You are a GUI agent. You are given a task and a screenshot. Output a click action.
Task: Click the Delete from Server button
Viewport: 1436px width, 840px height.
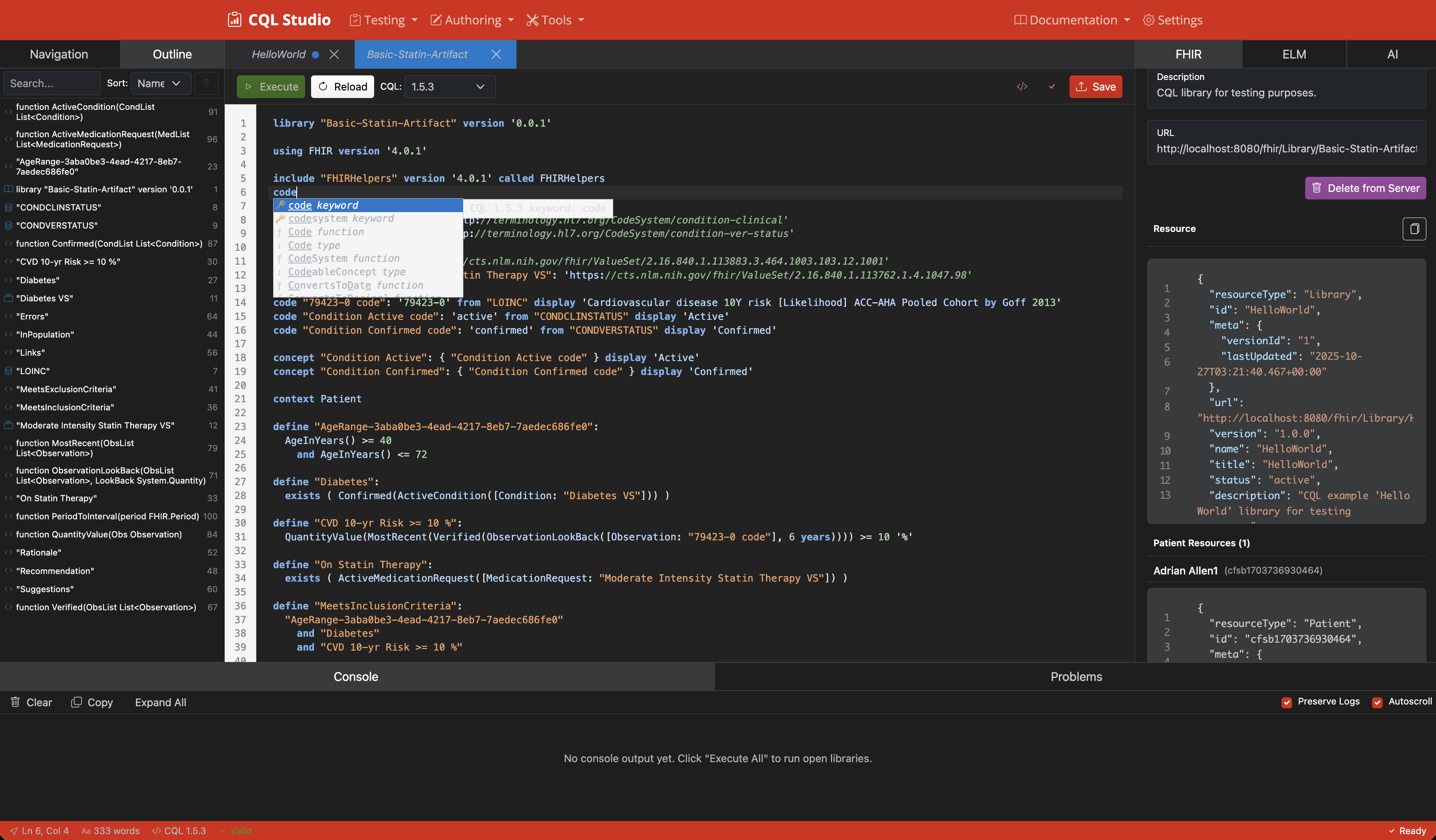click(x=1365, y=188)
